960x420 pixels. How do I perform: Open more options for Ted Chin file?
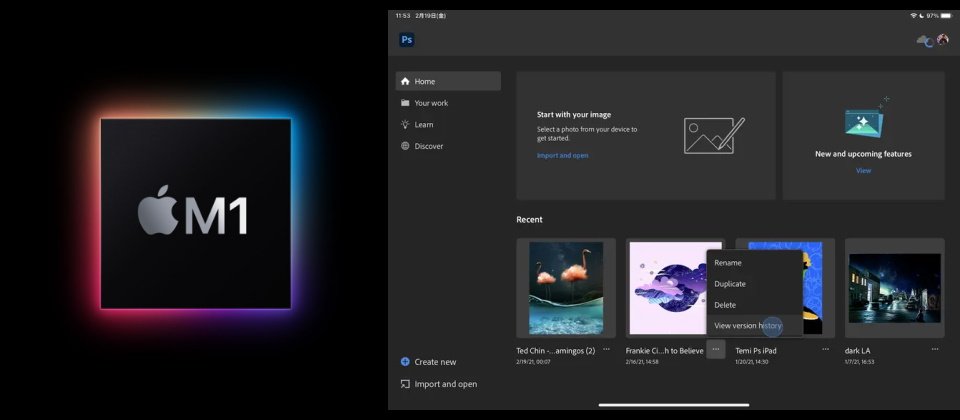606,349
